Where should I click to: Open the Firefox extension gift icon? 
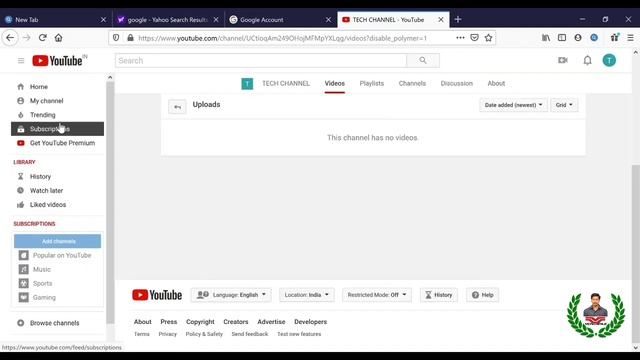615,38
